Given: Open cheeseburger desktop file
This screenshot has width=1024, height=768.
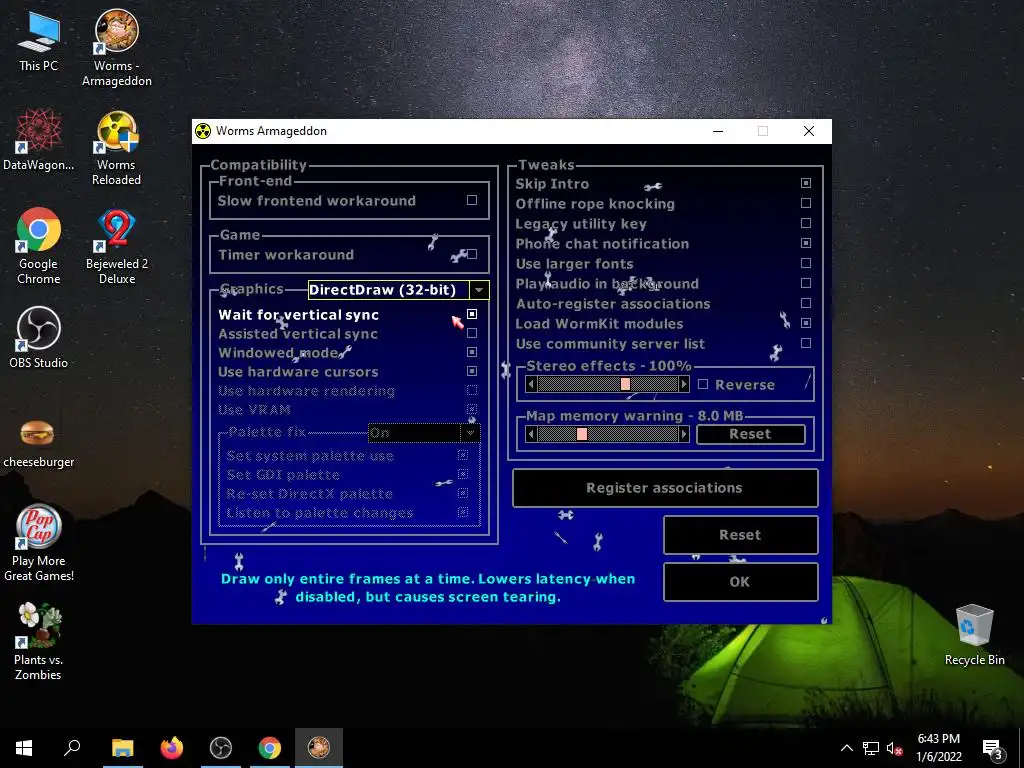Looking at the screenshot, I should point(38,443).
